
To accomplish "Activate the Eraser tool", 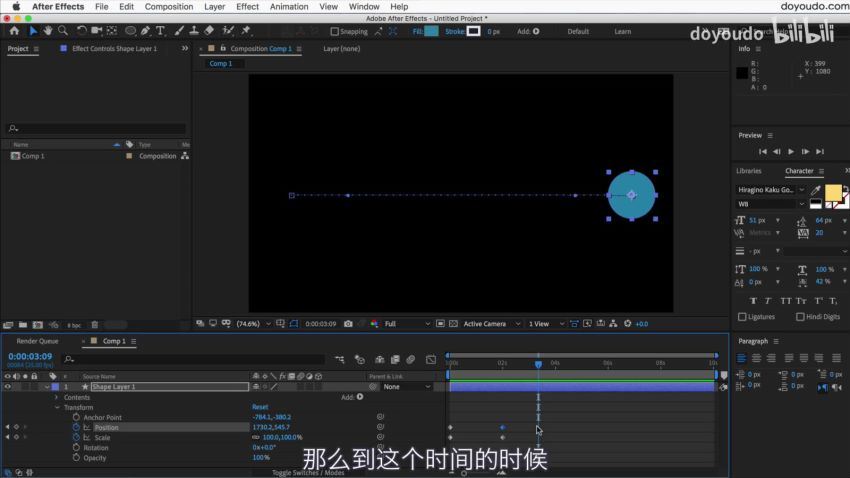I will (x=209, y=31).
